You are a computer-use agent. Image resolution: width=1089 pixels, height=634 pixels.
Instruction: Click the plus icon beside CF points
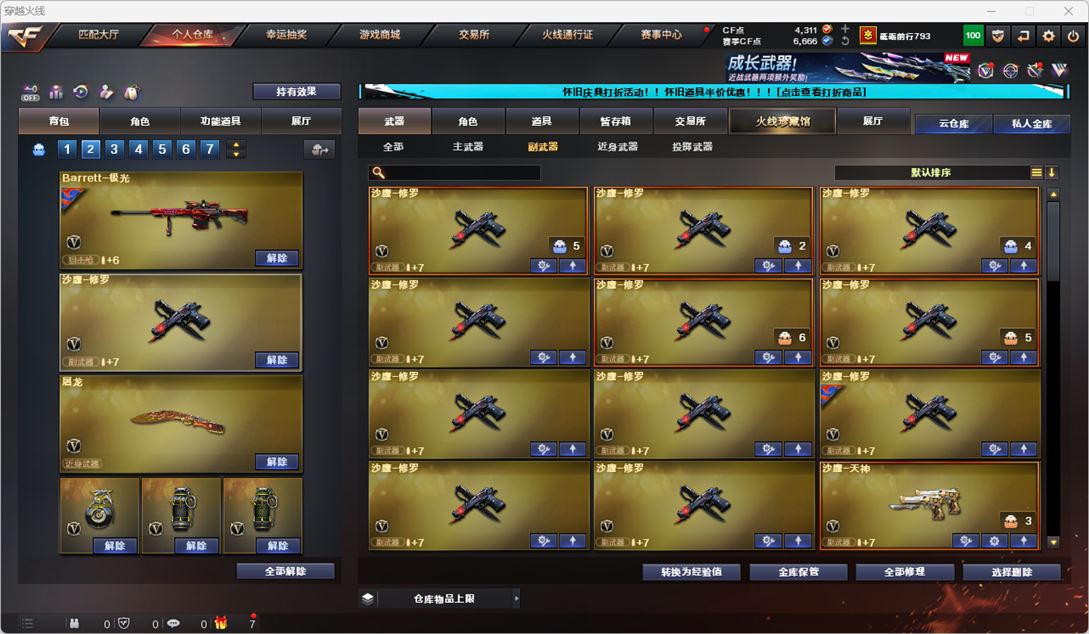(845, 29)
